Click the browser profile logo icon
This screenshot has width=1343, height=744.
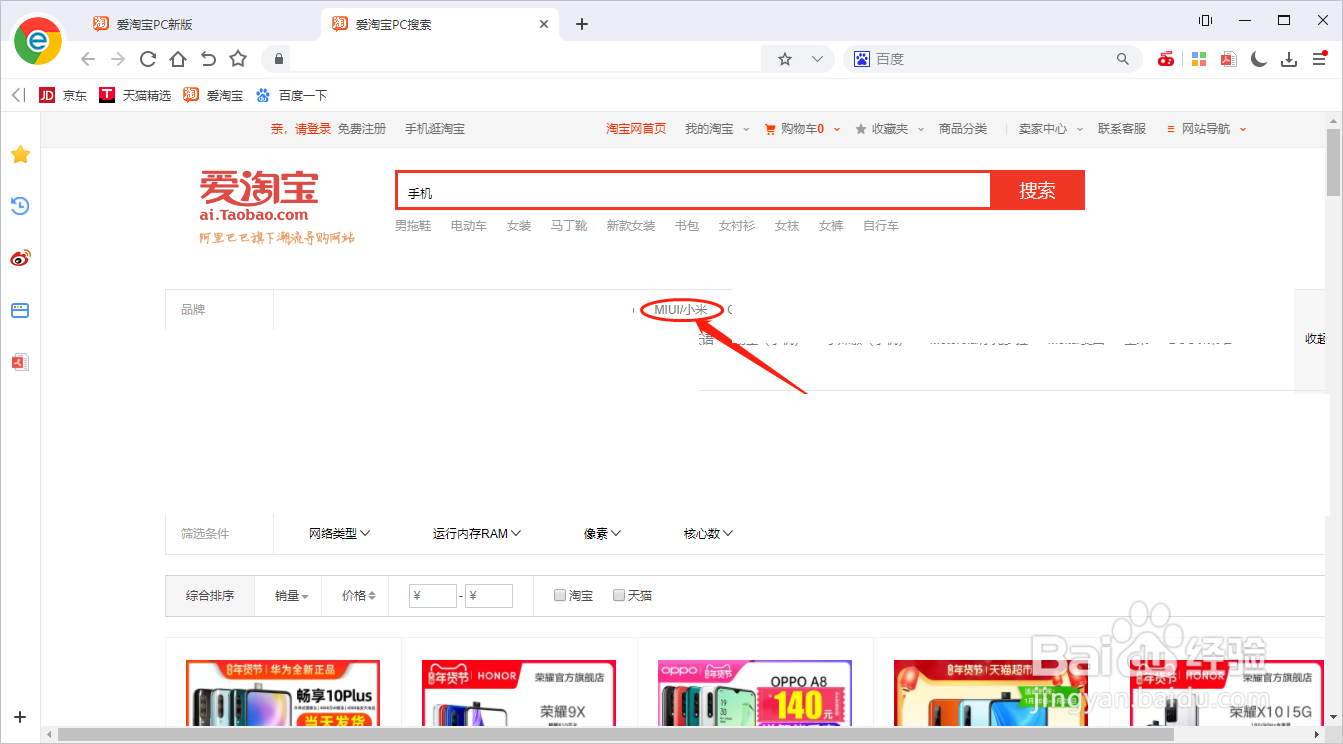point(38,40)
